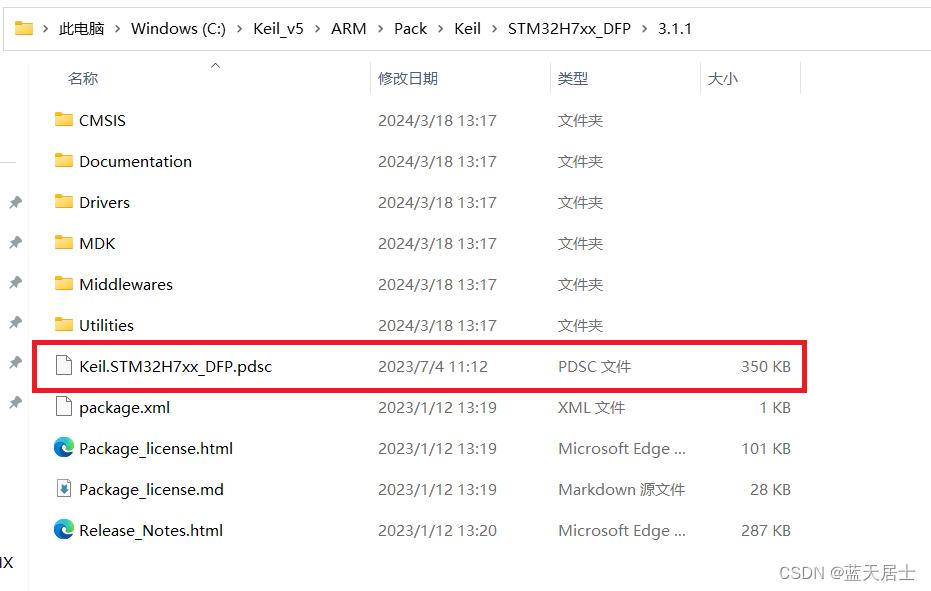Image resolution: width=931 pixels, height=591 pixels.
Task: Navigate to STM32H7xx_DFP breadcrumb
Action: tap(569, 29)
